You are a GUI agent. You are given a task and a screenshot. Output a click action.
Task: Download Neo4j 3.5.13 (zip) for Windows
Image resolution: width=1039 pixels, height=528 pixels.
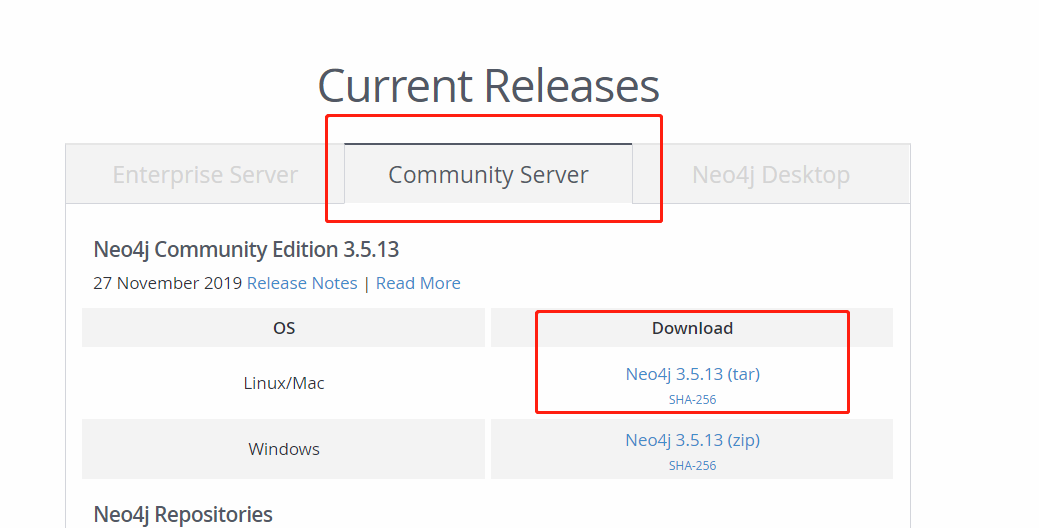click(692, 440)
